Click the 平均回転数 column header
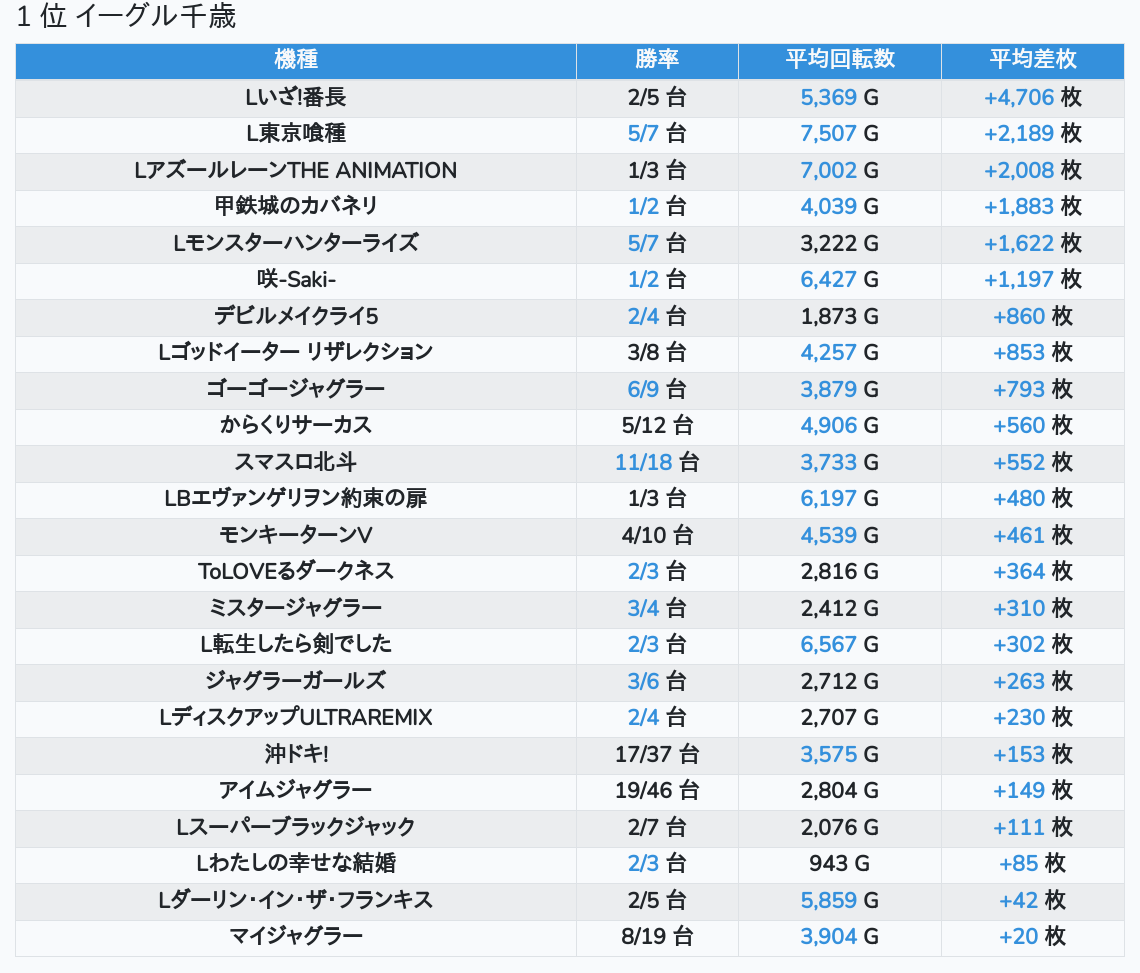 pyautogui.click(x=840, y=60)
